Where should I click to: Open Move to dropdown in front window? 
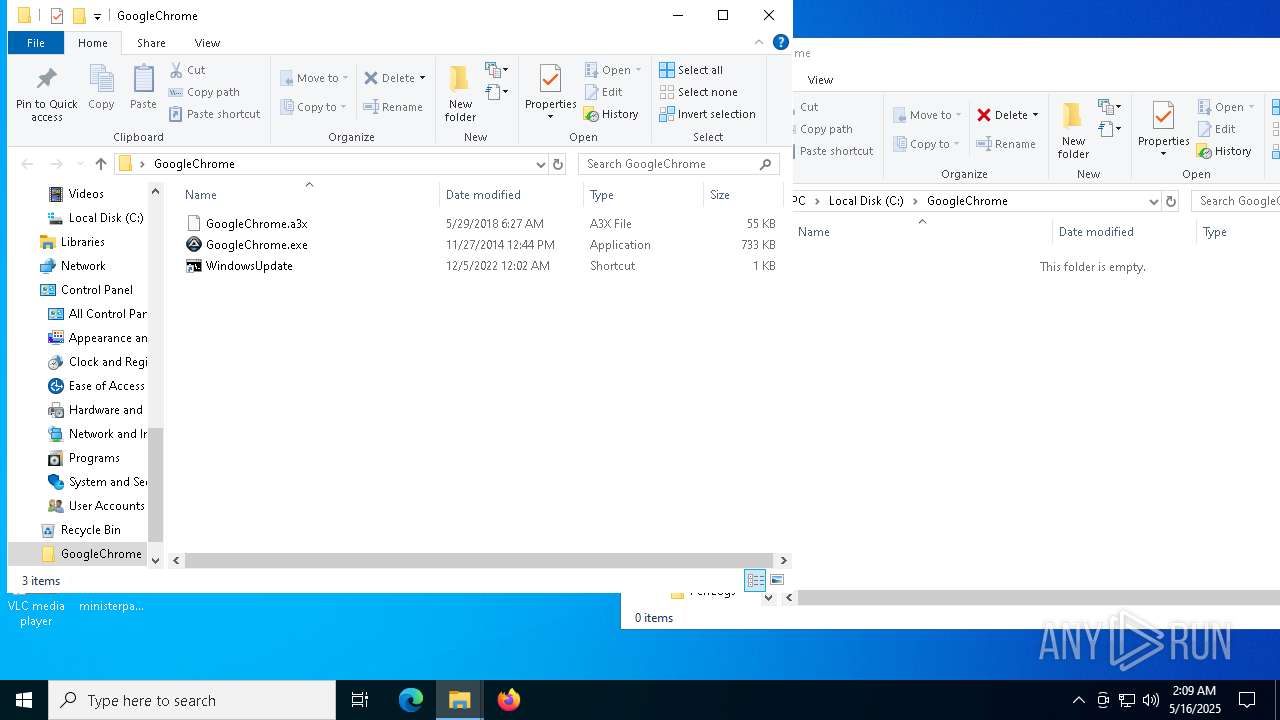point(314,78)
